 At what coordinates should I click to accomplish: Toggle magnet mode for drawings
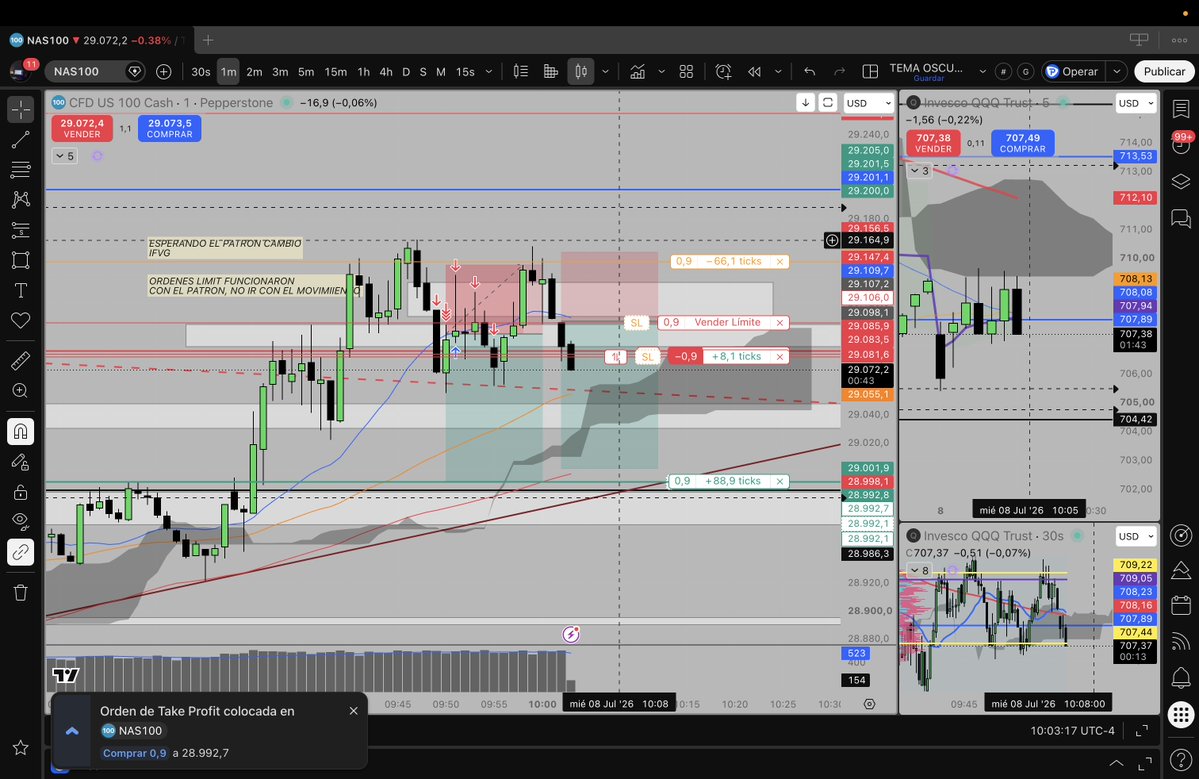pyautogui.click(x=21, y=432)
